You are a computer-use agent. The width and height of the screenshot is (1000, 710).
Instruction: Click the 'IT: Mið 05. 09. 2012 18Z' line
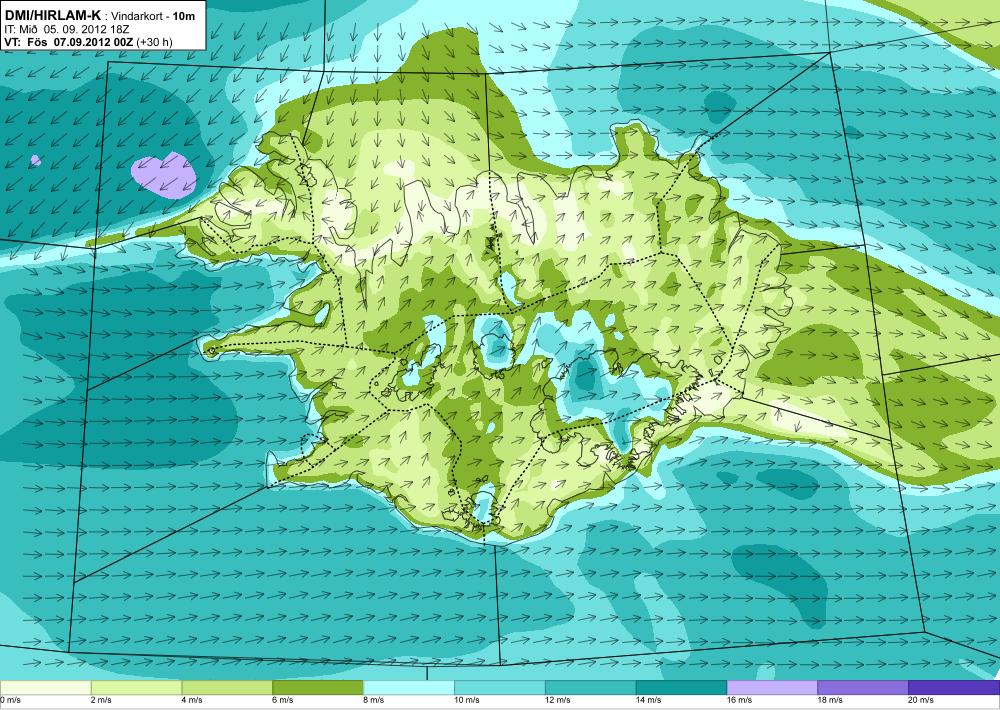(x=65, y=29)
